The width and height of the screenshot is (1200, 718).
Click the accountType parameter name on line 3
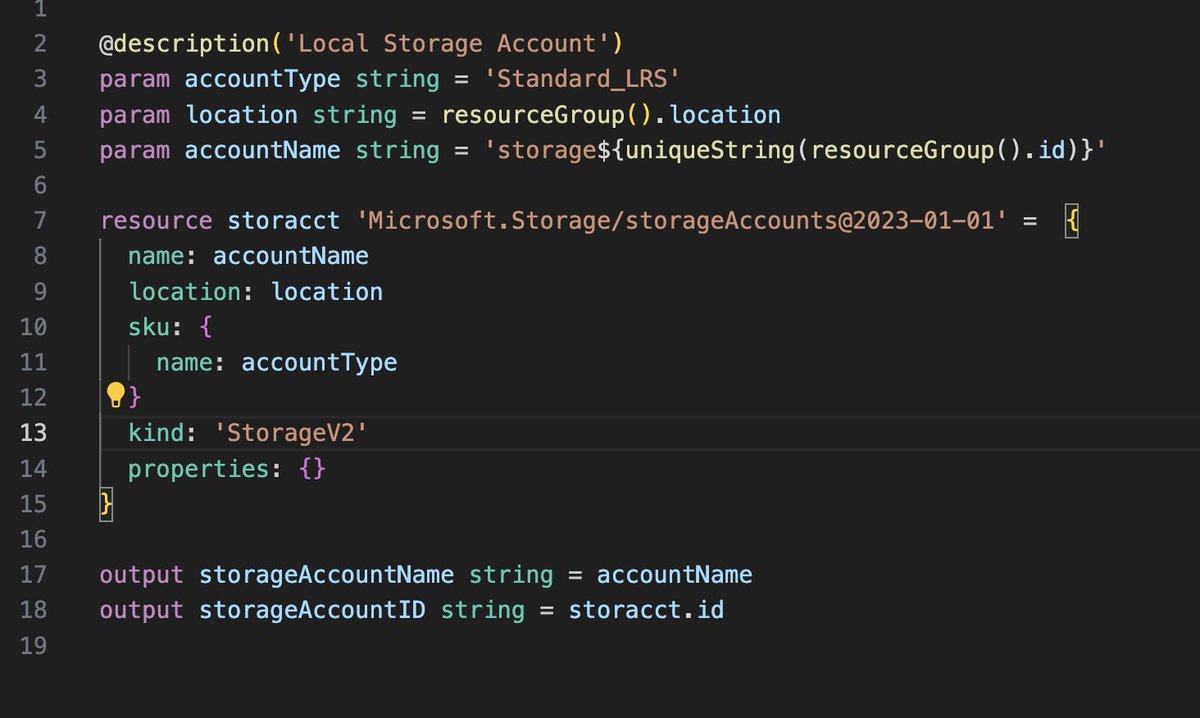(x=263, y=79)
